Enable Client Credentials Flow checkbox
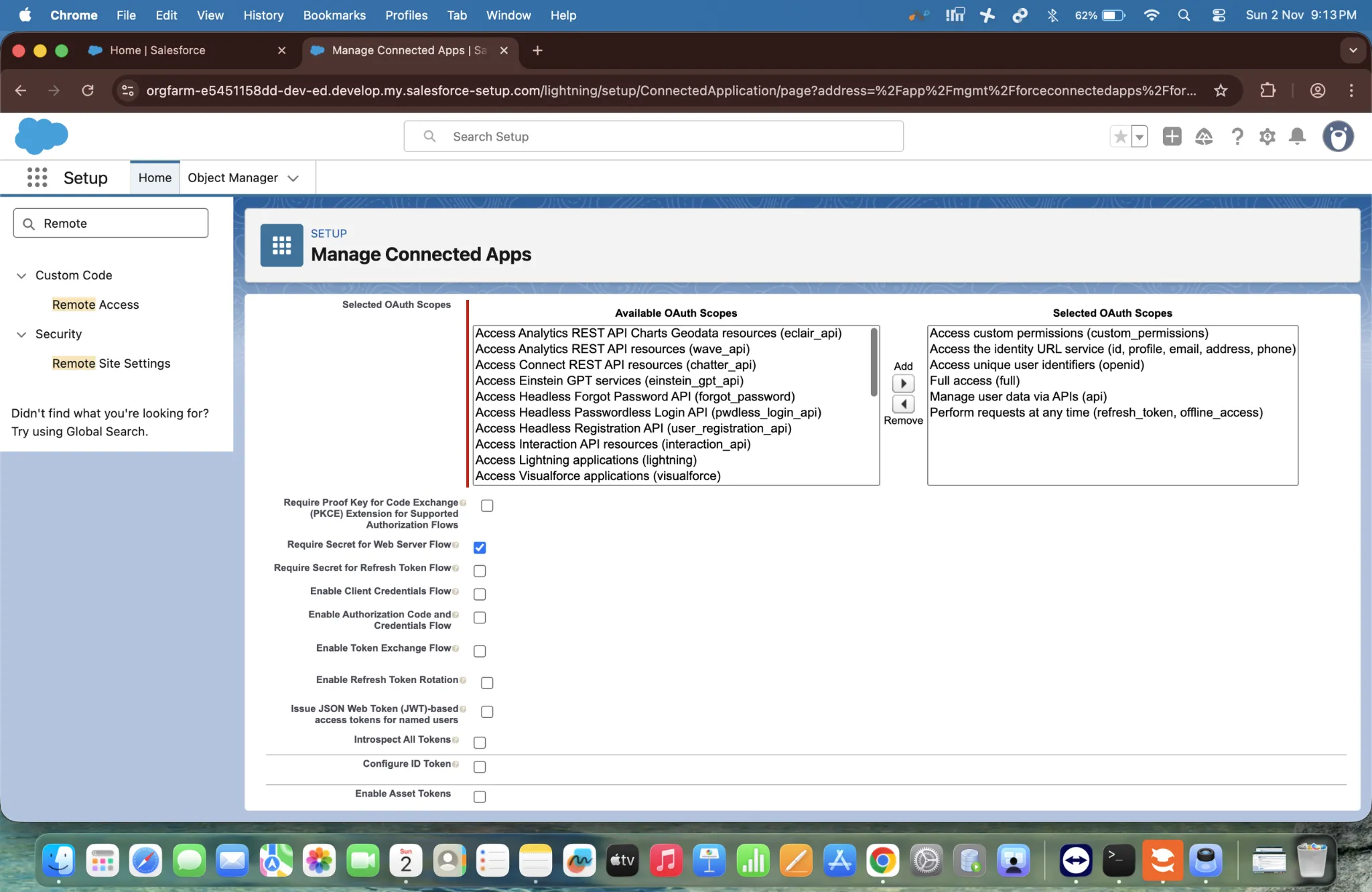 480,595
